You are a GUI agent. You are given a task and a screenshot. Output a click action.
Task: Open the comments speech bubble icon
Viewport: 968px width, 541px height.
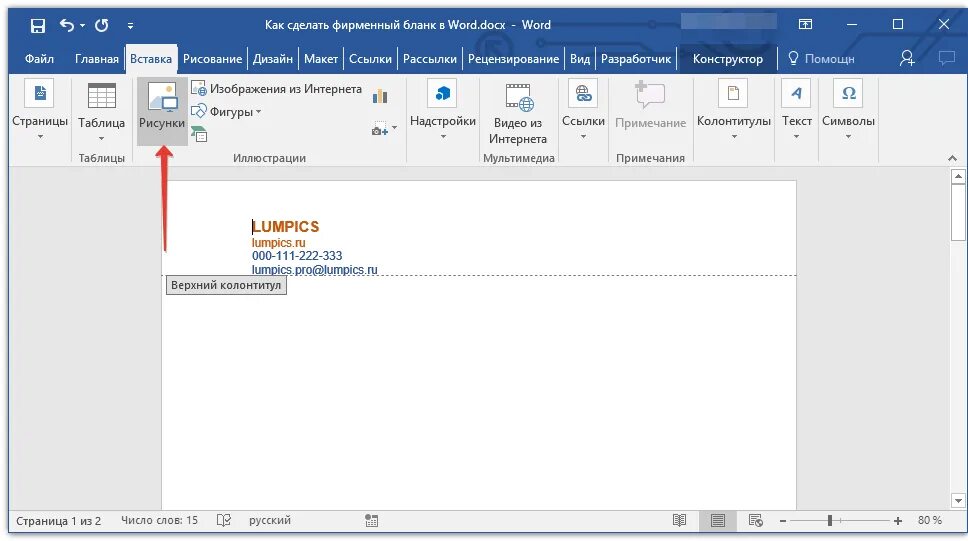[946, 58]
